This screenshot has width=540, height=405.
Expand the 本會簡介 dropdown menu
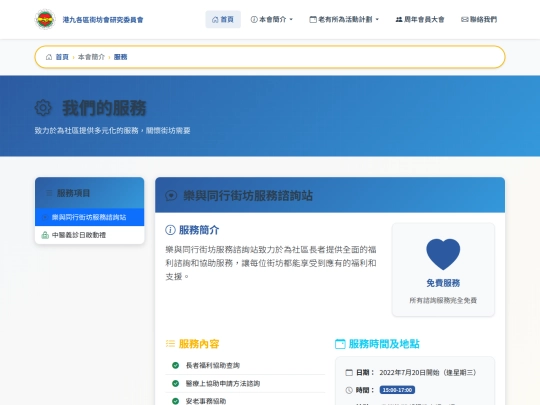pos(272,19)
